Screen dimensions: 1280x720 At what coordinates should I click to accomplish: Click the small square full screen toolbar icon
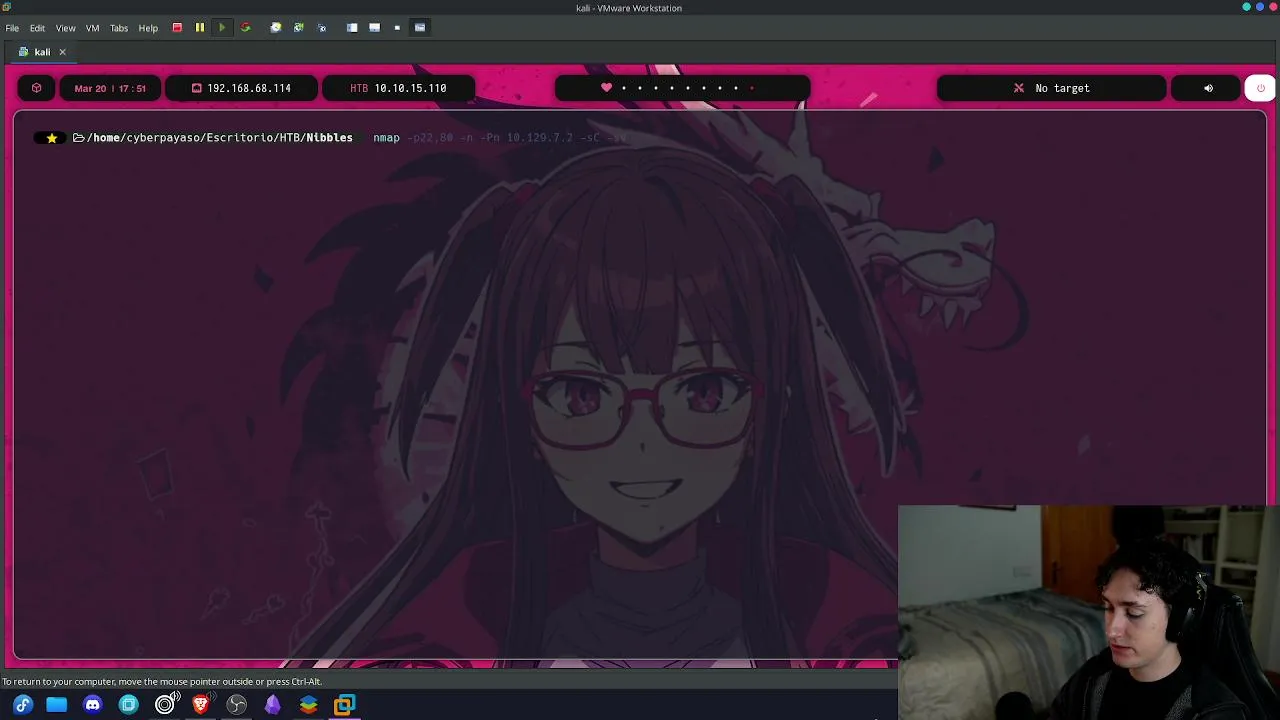tap(397, 28)
